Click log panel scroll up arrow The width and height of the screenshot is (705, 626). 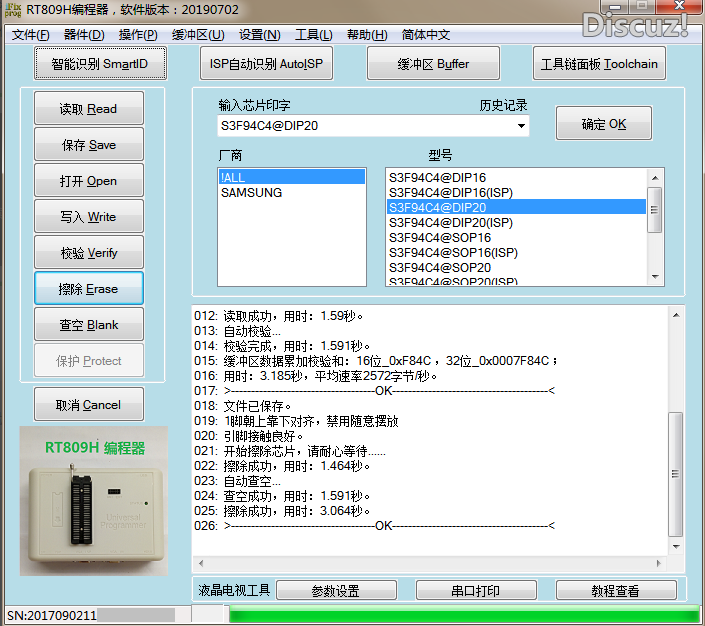pos(676,315)
